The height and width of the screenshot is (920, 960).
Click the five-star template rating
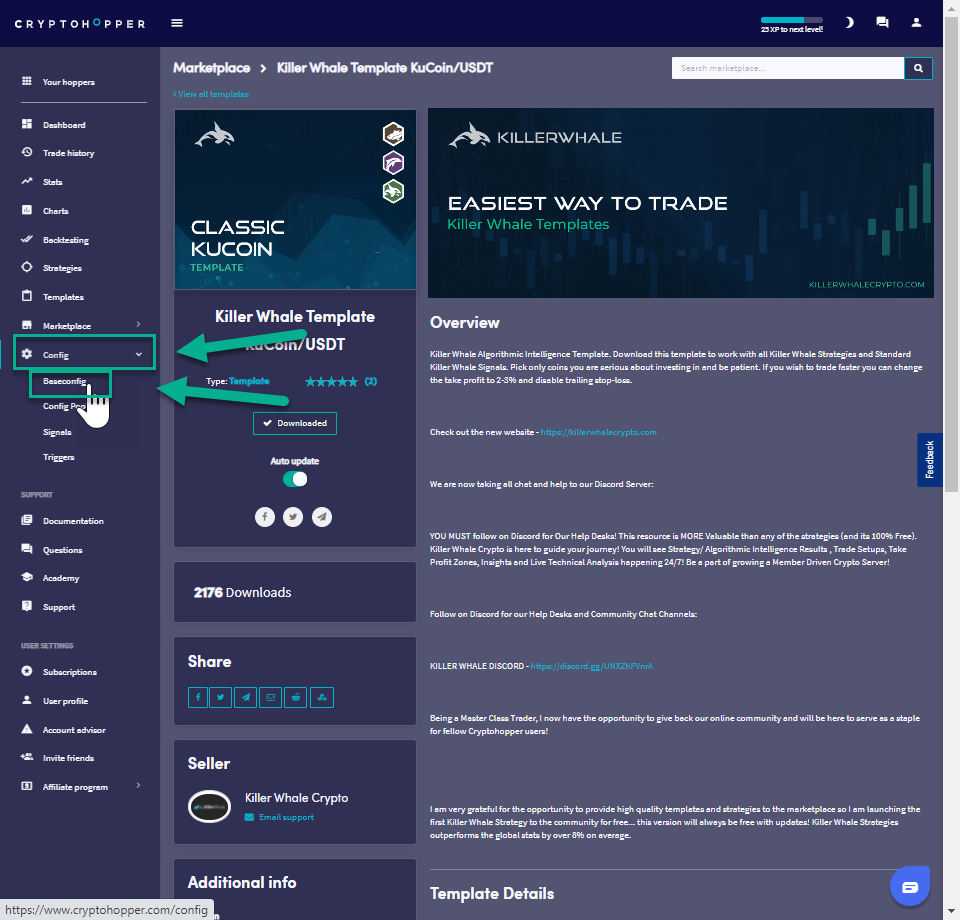point(330,382)
